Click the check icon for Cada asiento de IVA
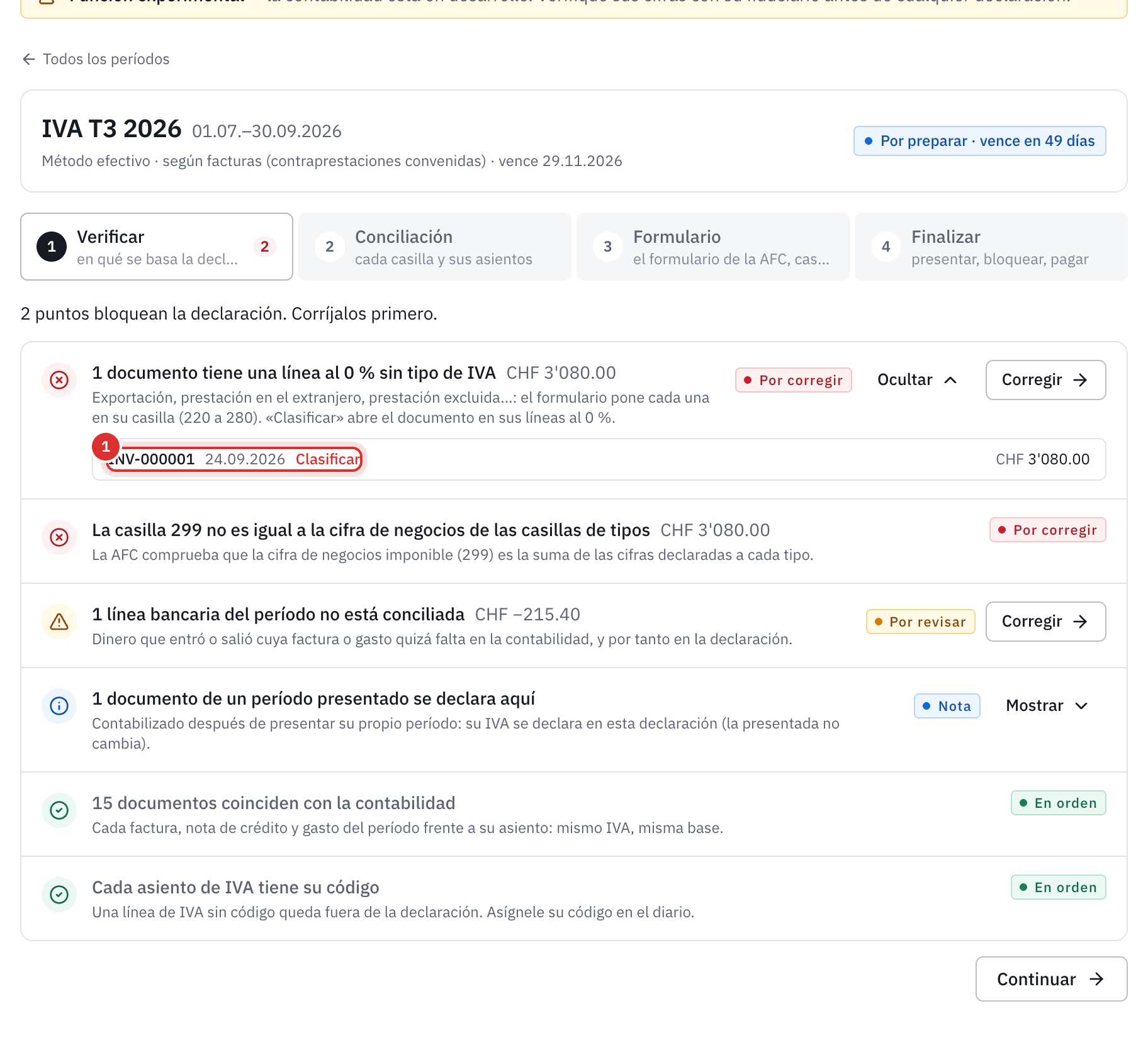Viewport: 1148px width, 1062px height. pyautogui.click(x=59, y=895)
